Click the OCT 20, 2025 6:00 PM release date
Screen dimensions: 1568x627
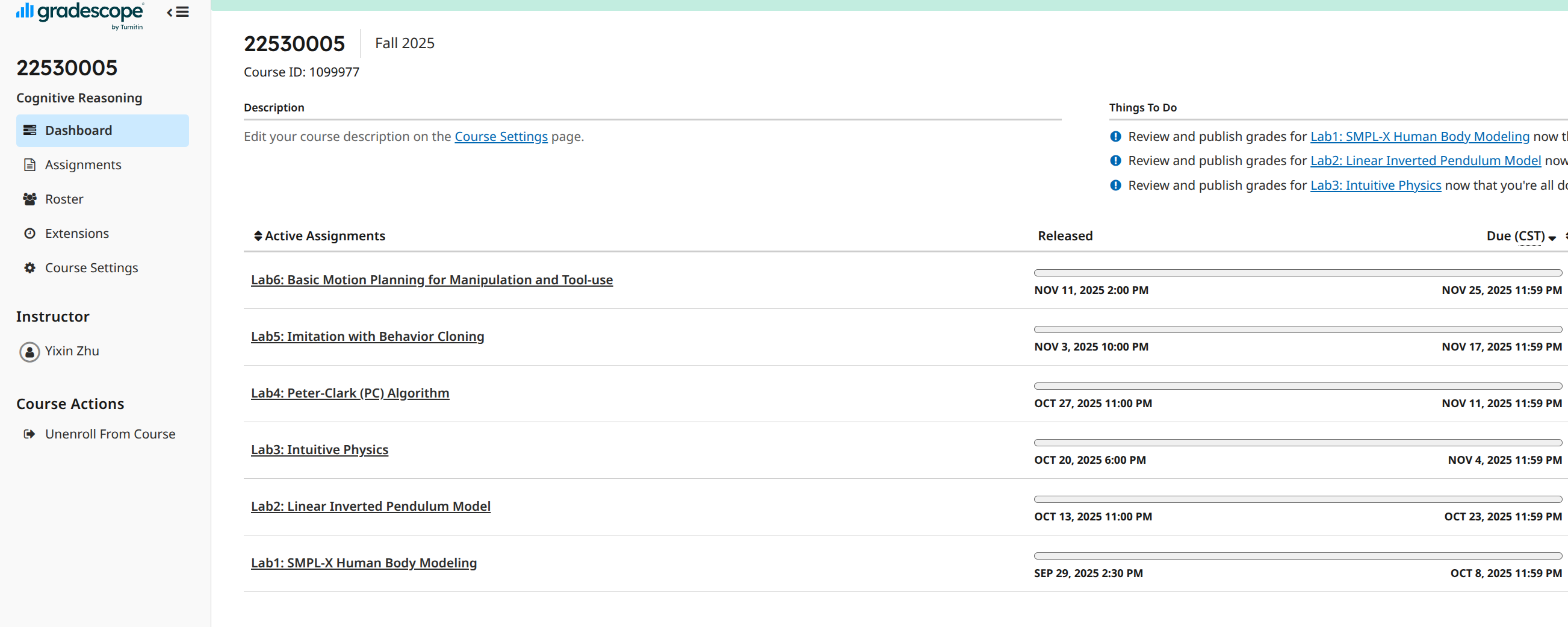point(1089,460)
